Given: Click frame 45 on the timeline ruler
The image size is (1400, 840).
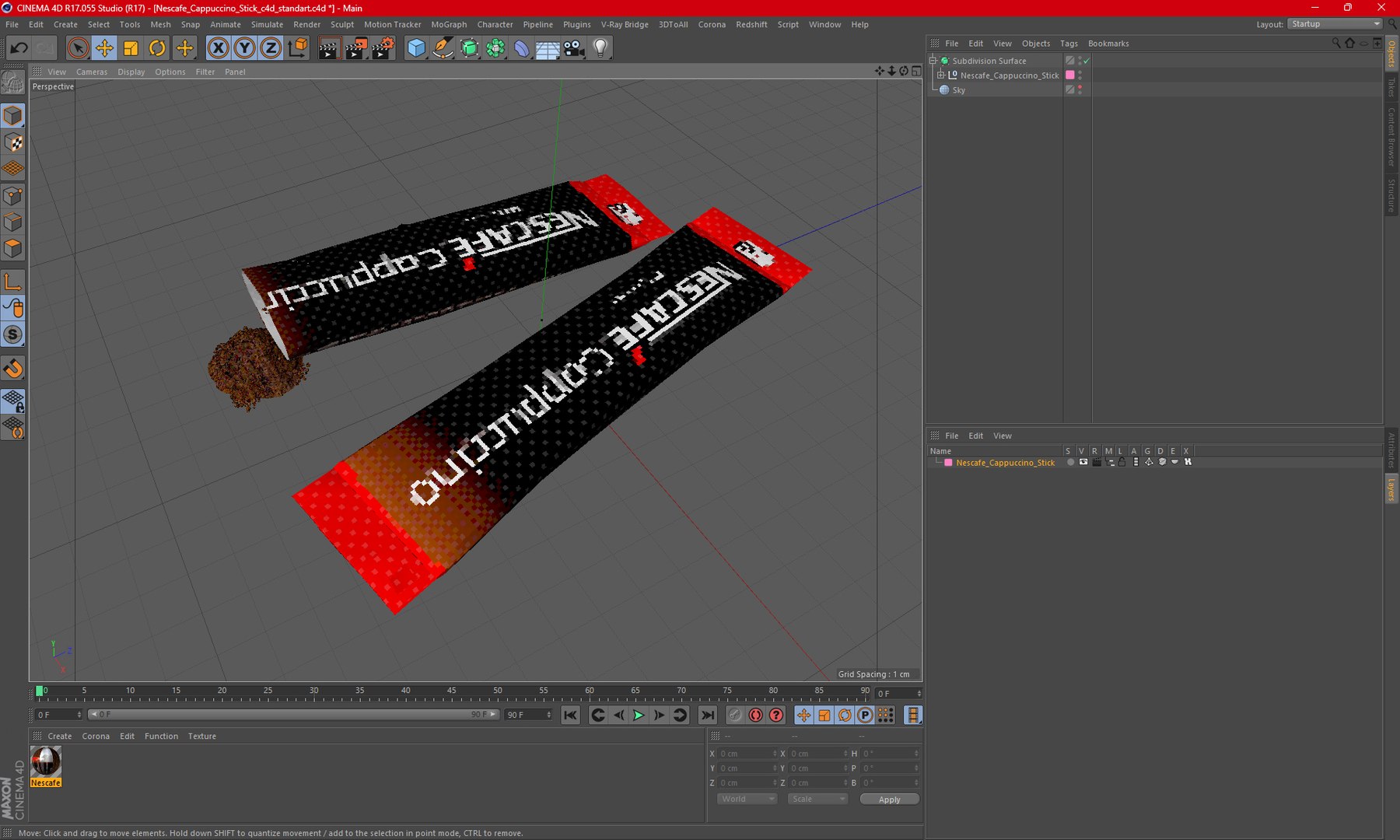Looking at the screenshot, I should tap(452, 691).
